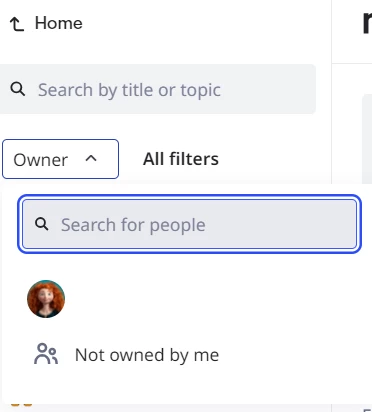Click the magnifier icon in people search

click(x=42, y=224)
